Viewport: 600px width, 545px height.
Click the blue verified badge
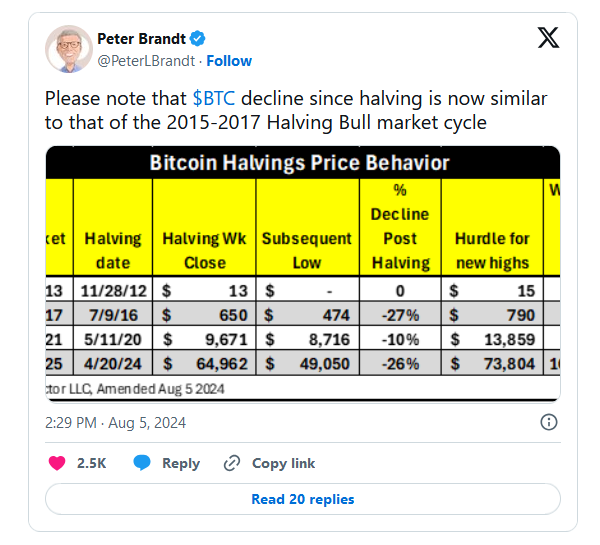pyautogui.click(x=198, y=39)
